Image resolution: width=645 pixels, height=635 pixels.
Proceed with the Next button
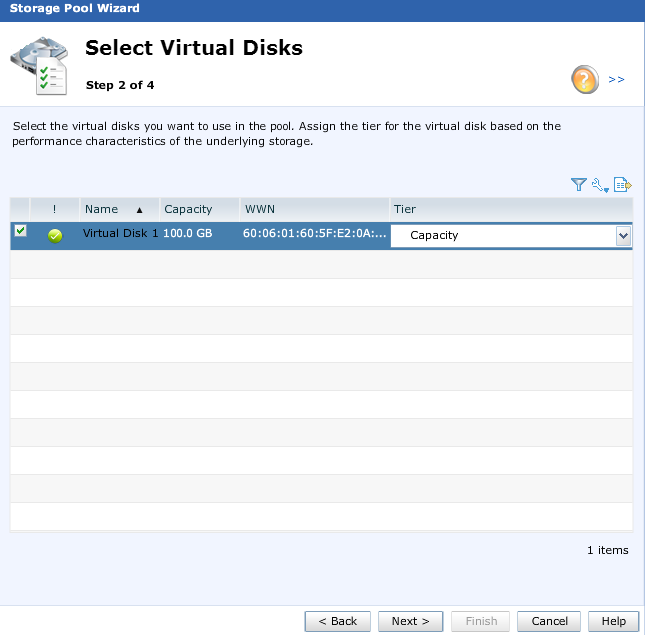(410, 621)
